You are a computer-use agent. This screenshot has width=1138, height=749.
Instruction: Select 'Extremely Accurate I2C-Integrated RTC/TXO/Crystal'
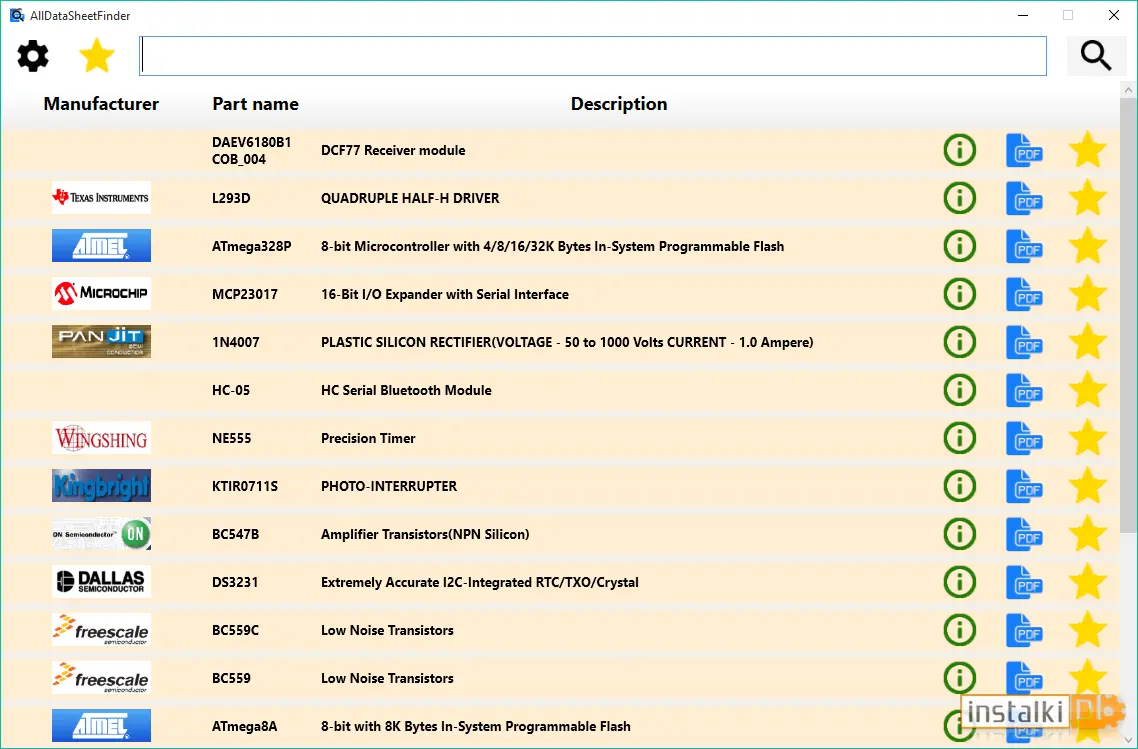(480, 582)
